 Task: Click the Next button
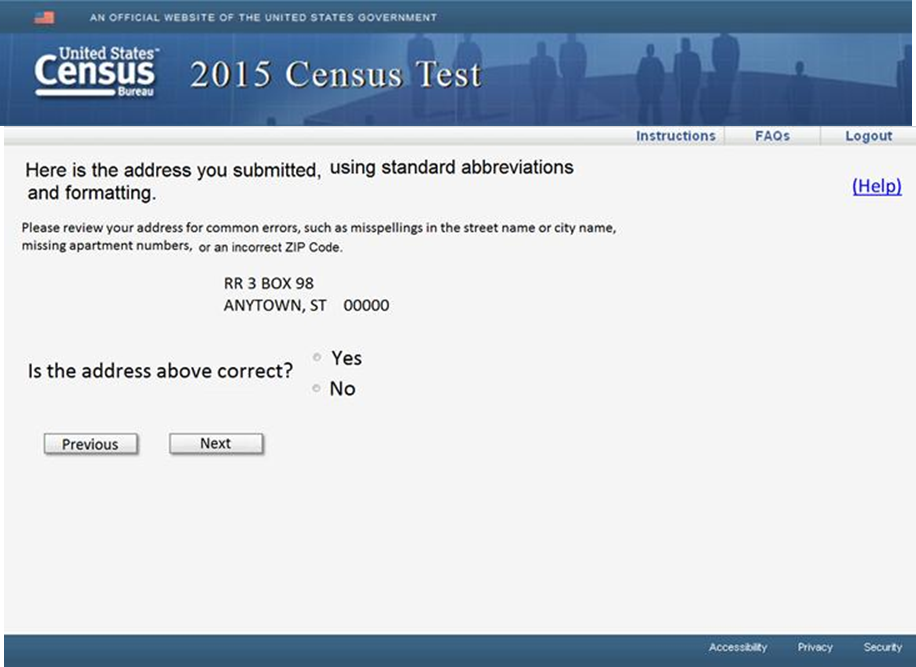coord(216,443)
